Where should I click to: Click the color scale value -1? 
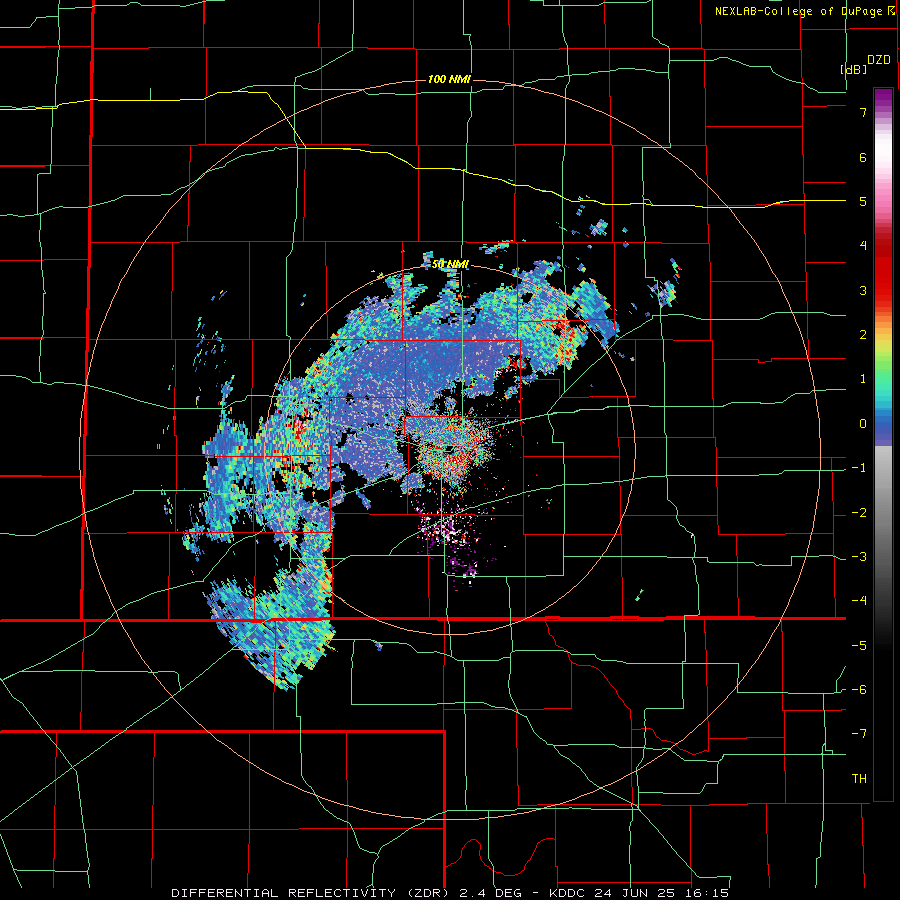click(859, 468)
